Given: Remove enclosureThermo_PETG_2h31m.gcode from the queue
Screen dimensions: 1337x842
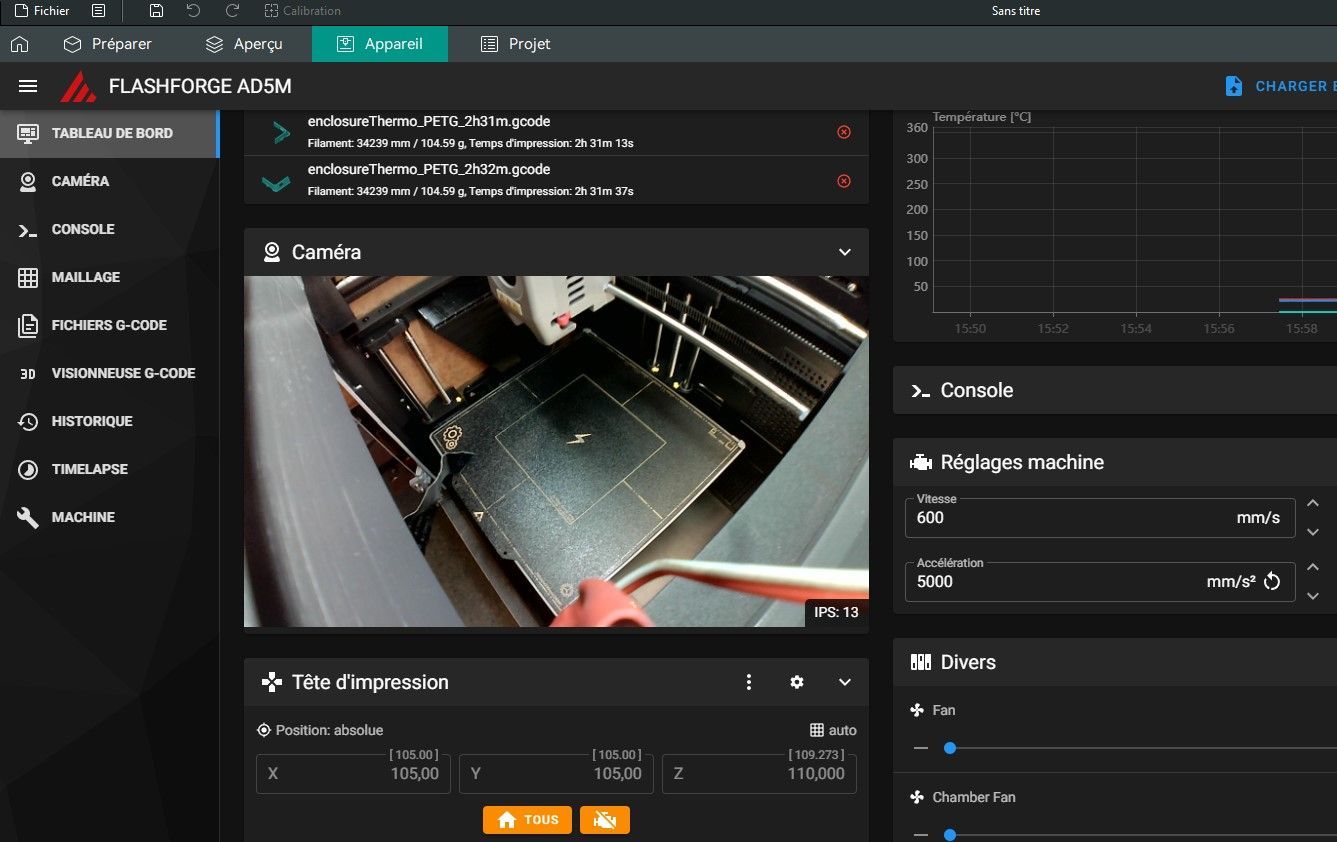Looking at the screenshot, I should (843, 132).
